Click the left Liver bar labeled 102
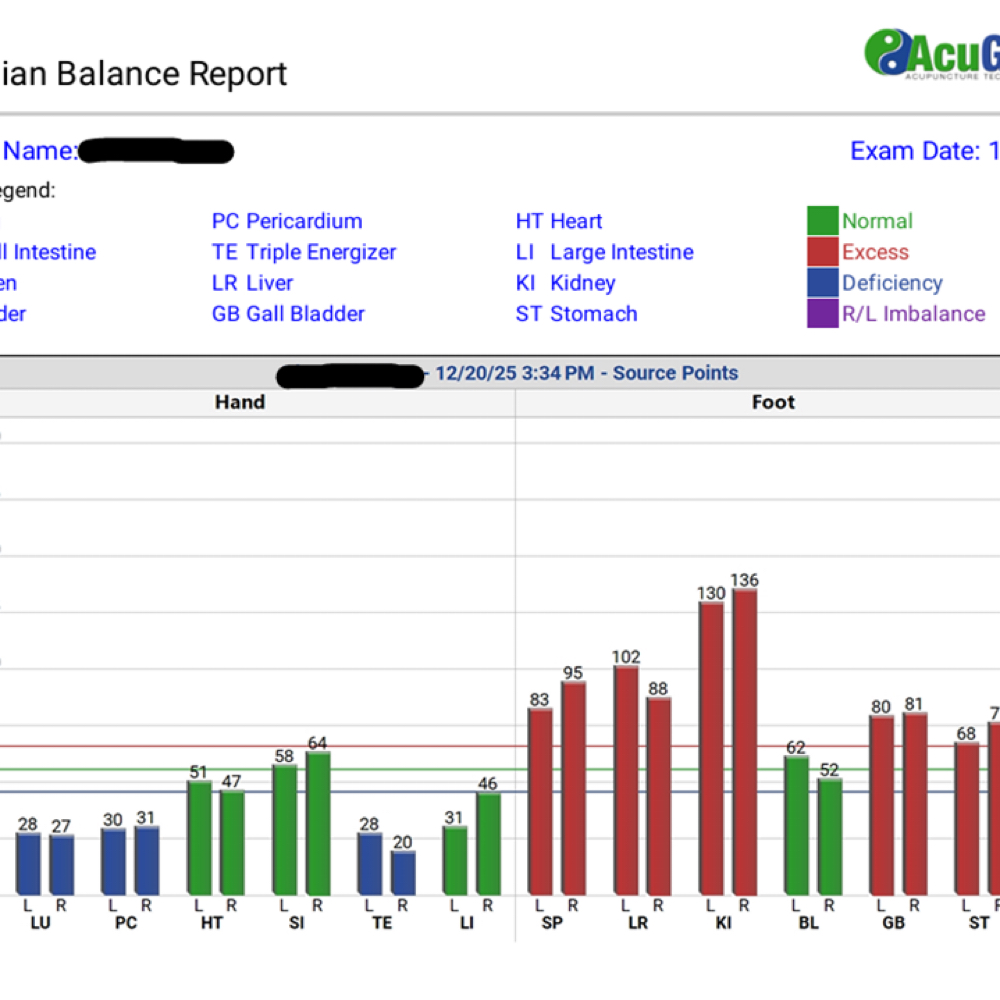 [x=626, y=780]
